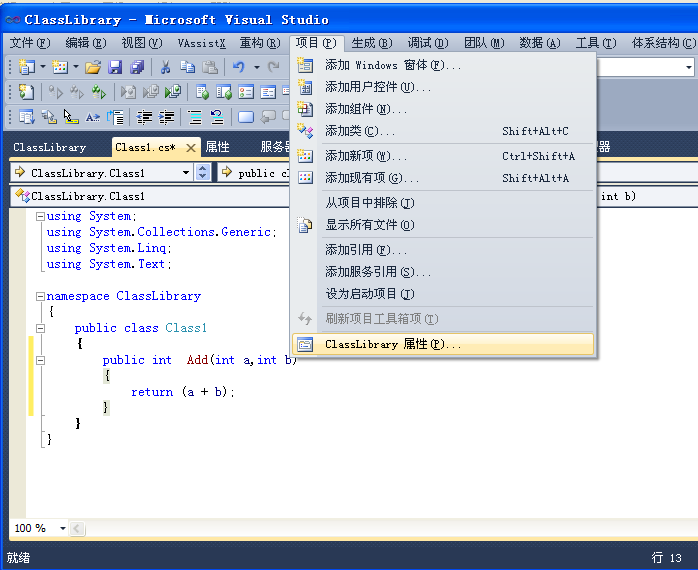Open the Test List Editor icon

(x=224, y=92)
